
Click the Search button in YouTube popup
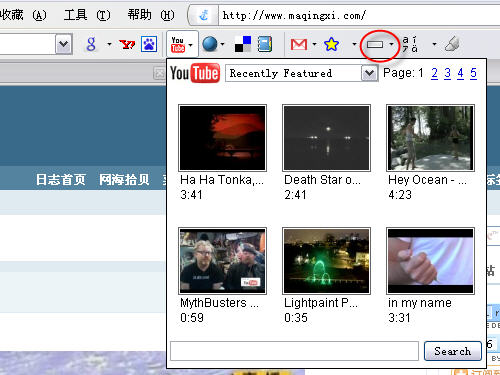[x=453, y=351]
